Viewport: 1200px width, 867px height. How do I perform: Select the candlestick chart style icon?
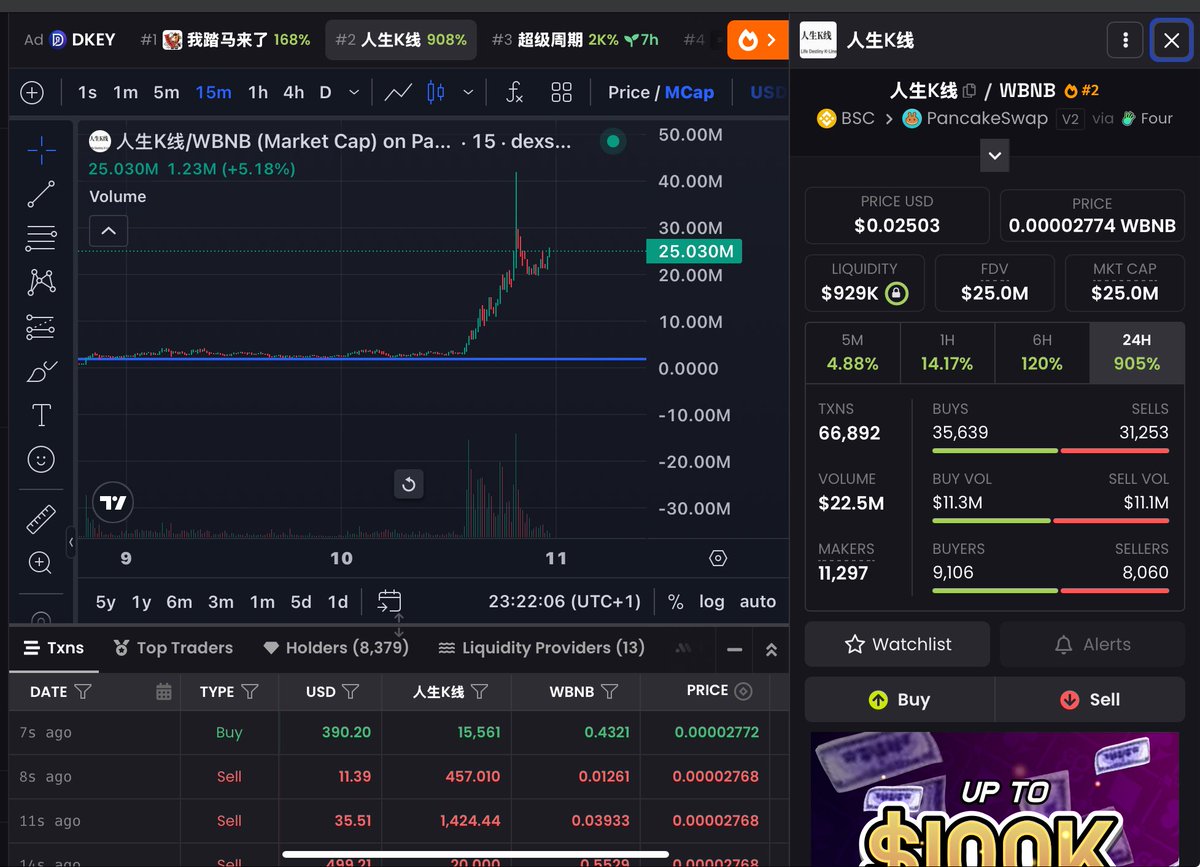click(435, 93)
